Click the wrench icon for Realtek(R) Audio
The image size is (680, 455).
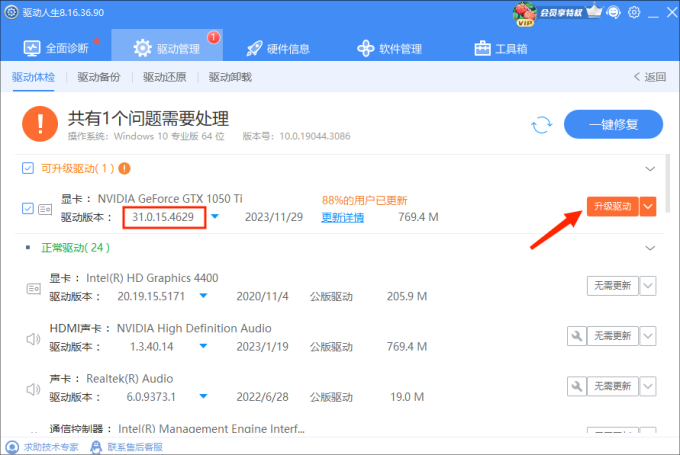575,385
